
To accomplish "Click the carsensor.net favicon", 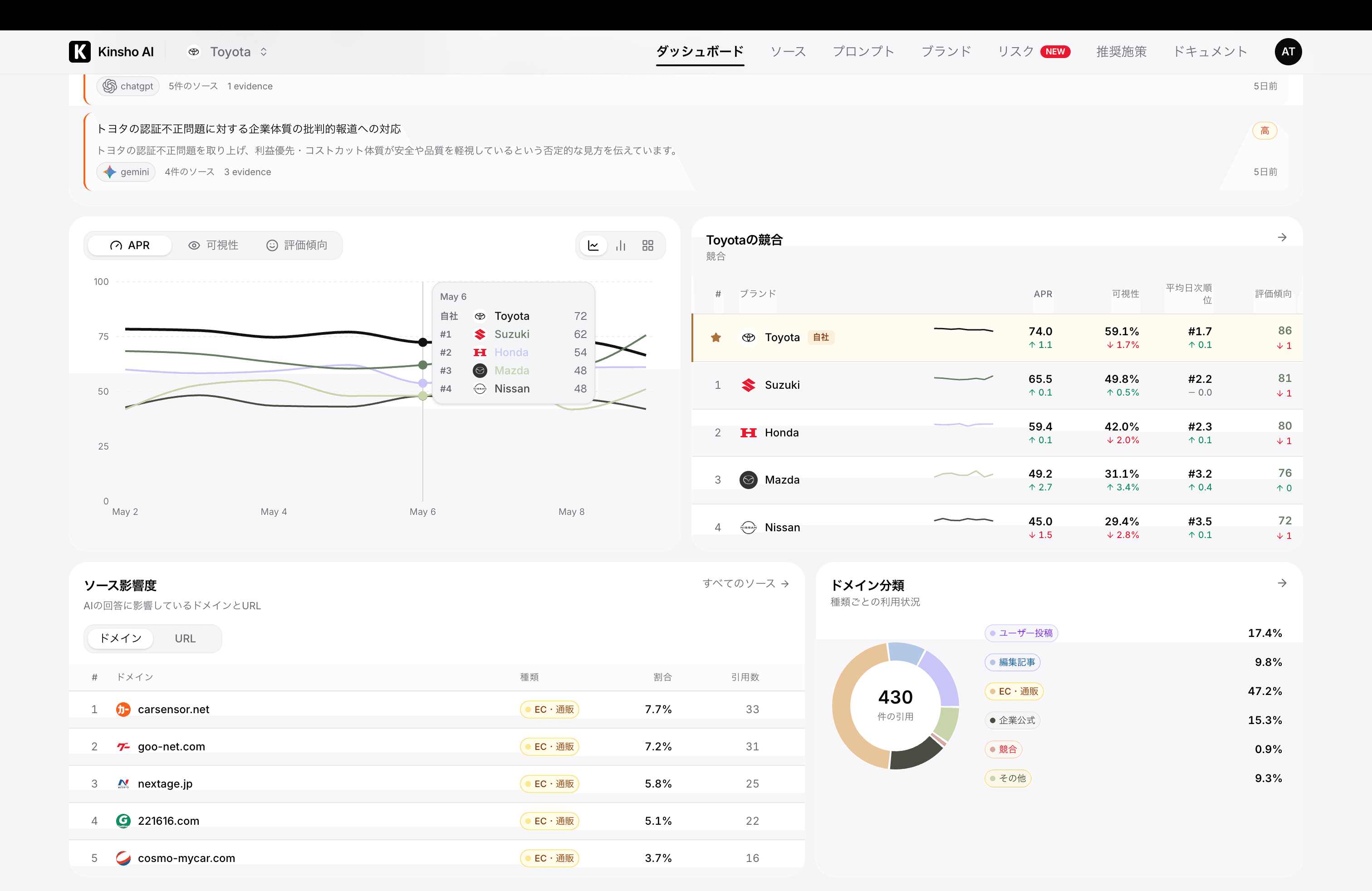I will click(123, 710).
